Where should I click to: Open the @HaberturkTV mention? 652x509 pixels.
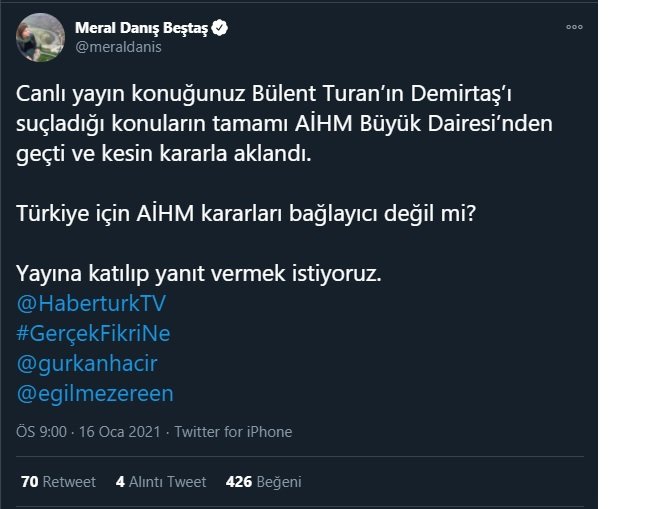[x=91, y=303]
